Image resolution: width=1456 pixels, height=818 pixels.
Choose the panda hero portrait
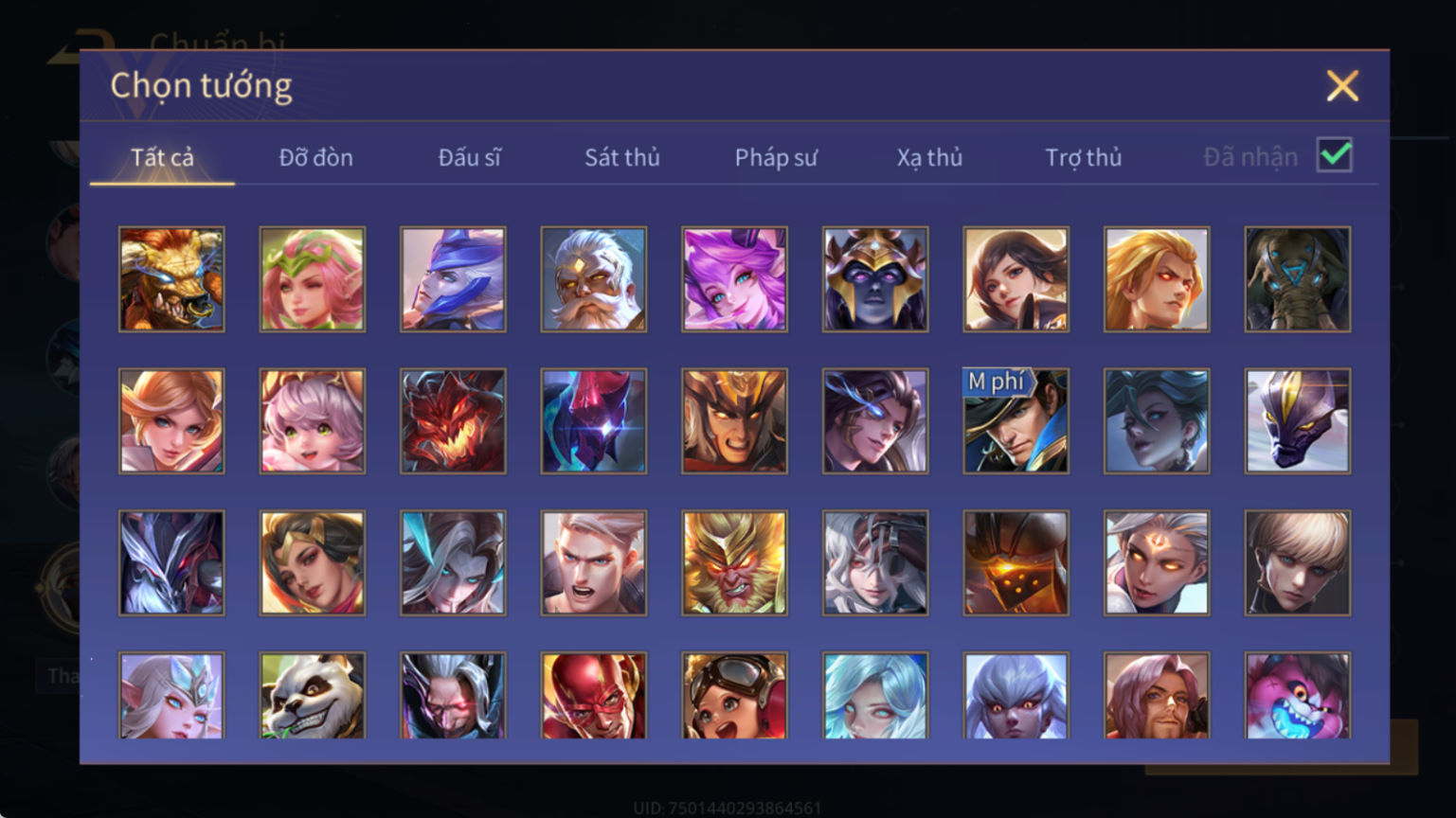313,696
